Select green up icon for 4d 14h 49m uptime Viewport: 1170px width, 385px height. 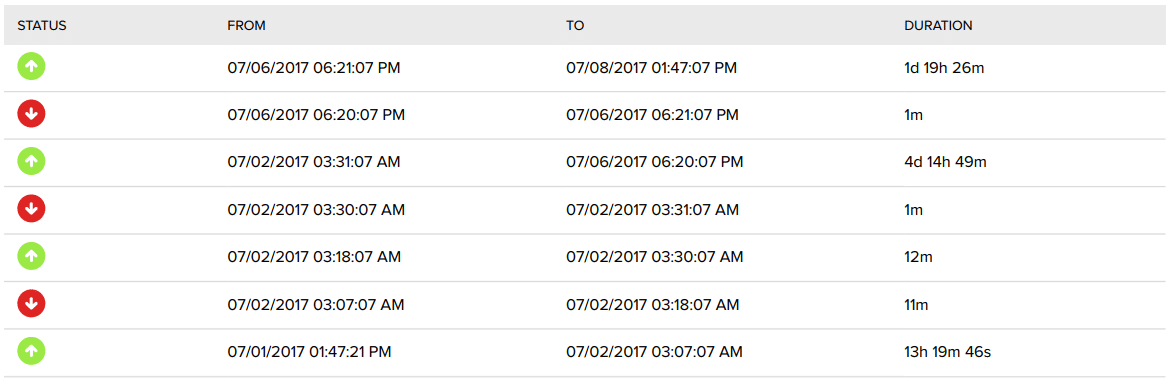pos(31,162)
